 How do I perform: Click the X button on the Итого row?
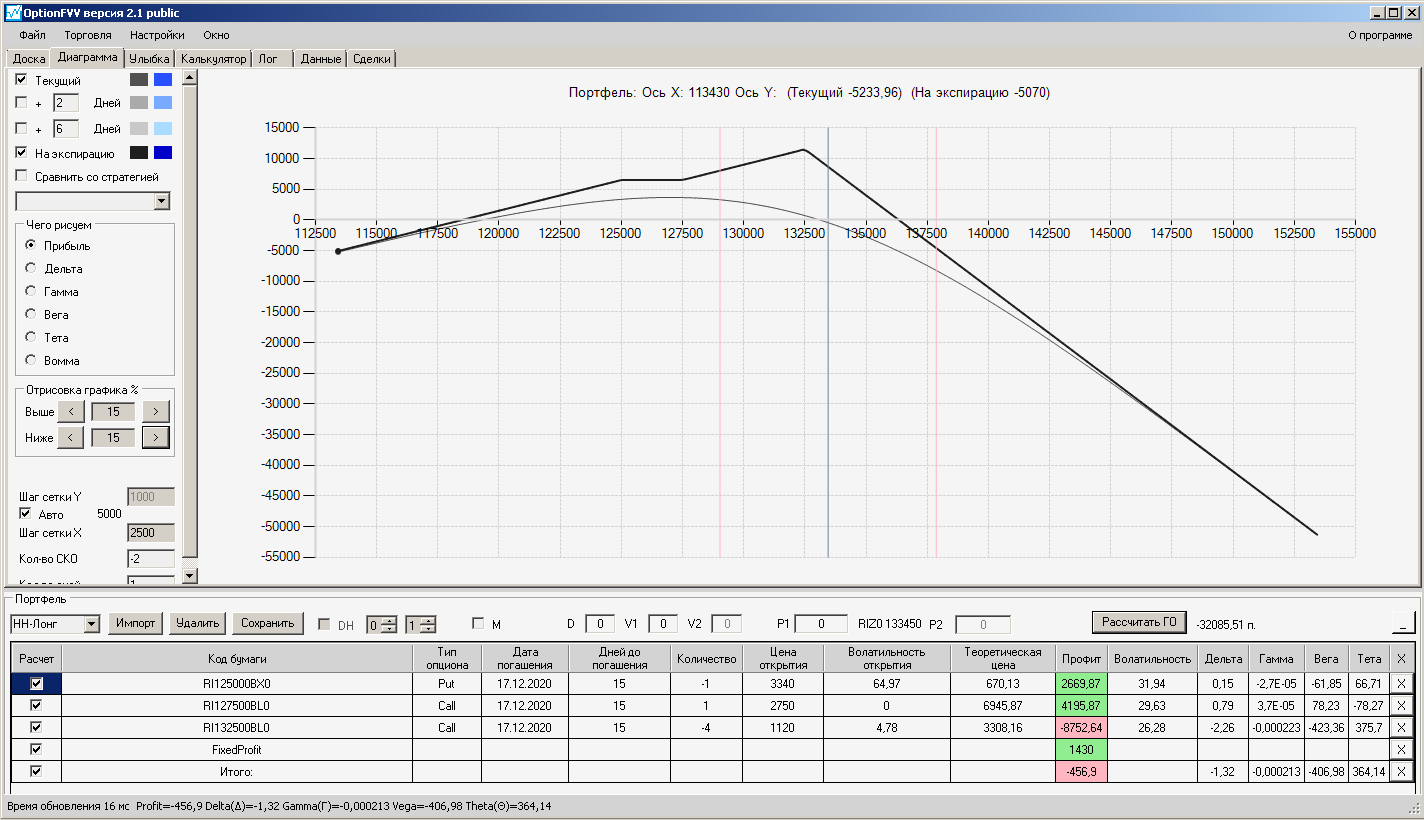[x=1401, y=771]
